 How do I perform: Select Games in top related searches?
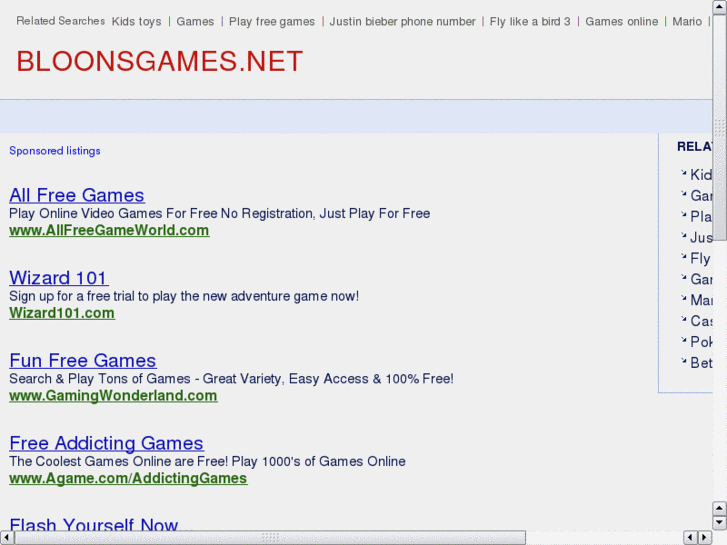(x=195, y=21)
